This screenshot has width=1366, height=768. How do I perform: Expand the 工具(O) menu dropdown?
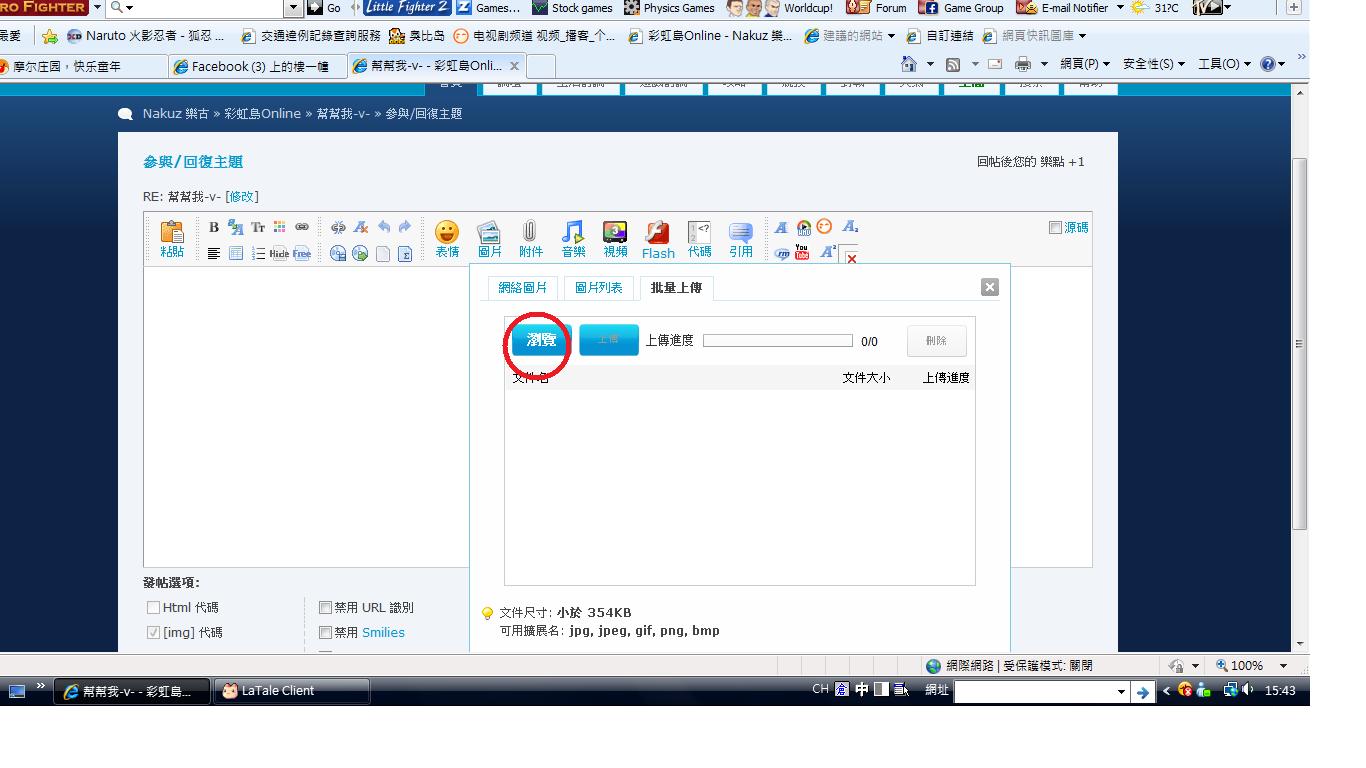(1224, 64)
